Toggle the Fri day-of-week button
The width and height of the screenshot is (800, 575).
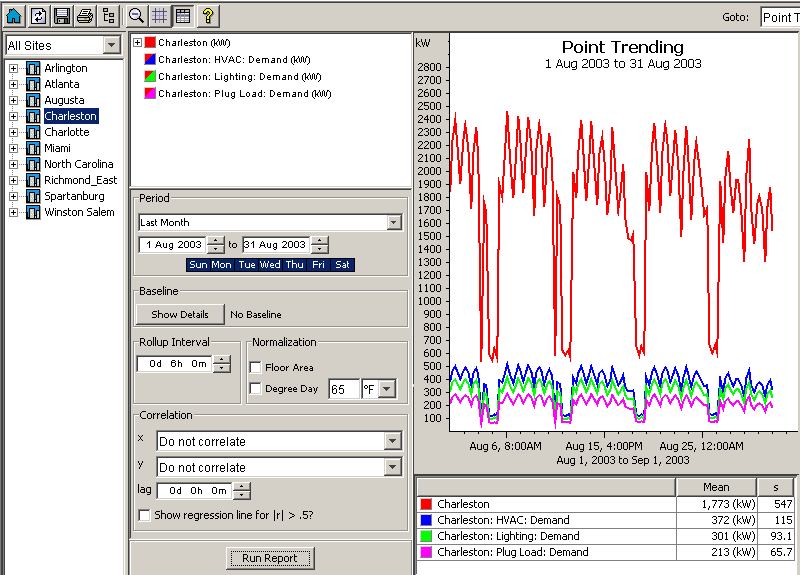(x=318, y=265)
